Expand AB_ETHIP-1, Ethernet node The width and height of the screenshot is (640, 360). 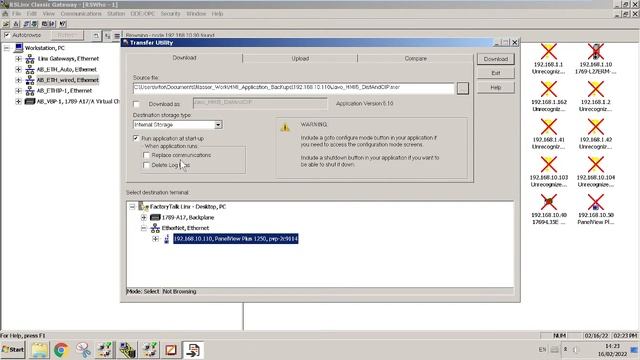point(18,91)
